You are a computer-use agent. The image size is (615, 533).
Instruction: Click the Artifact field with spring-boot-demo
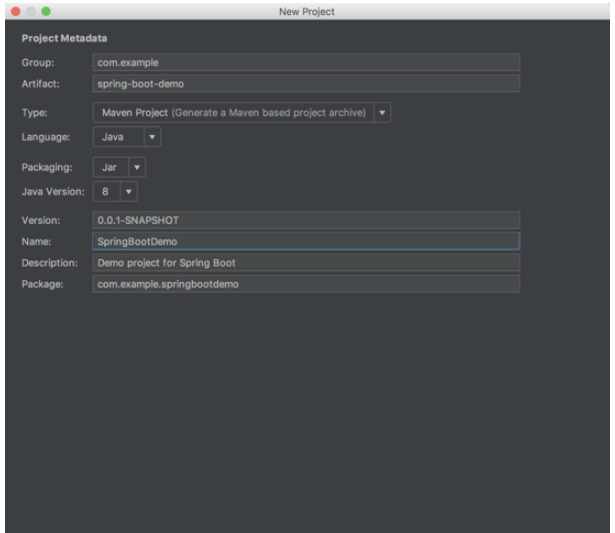[306, 84]
